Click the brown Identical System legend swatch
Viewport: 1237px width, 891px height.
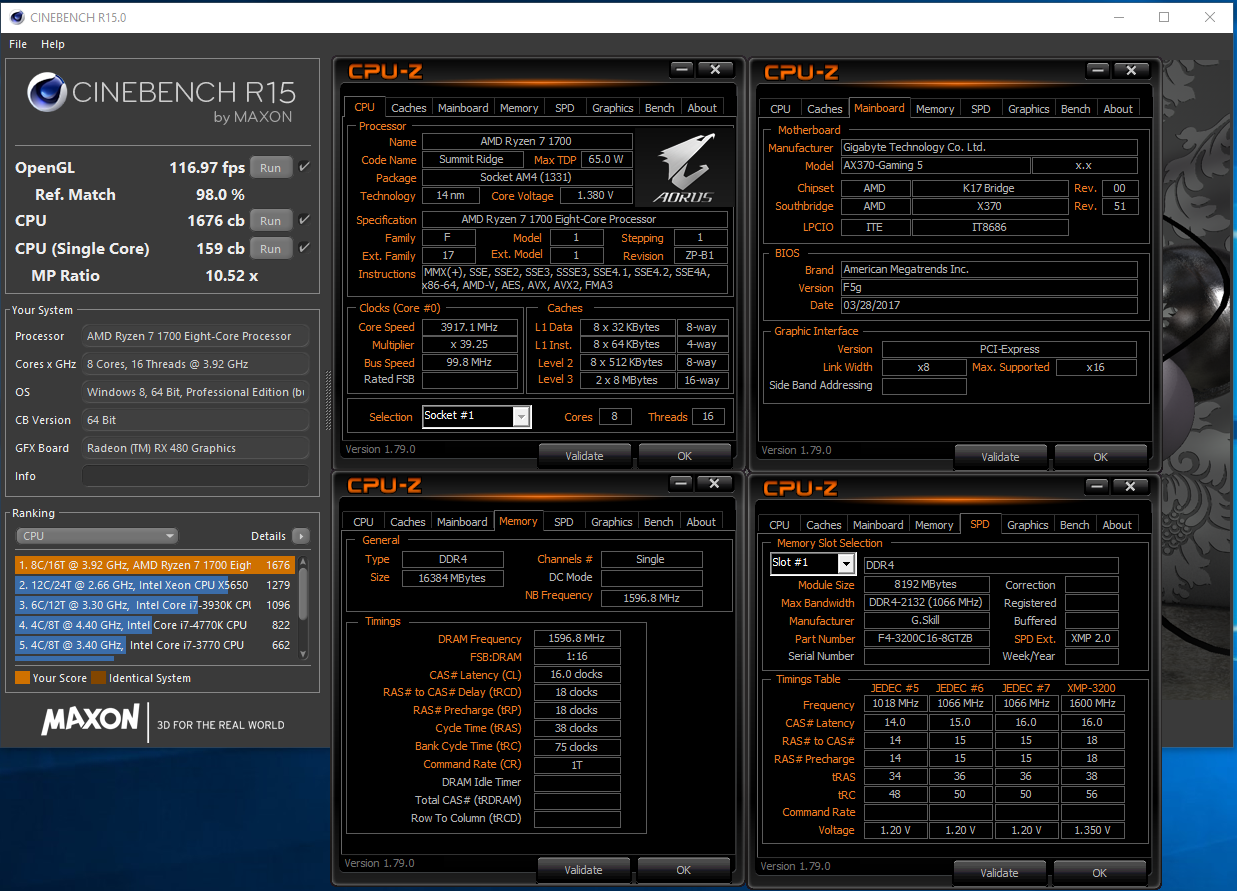tap(99, 678)
